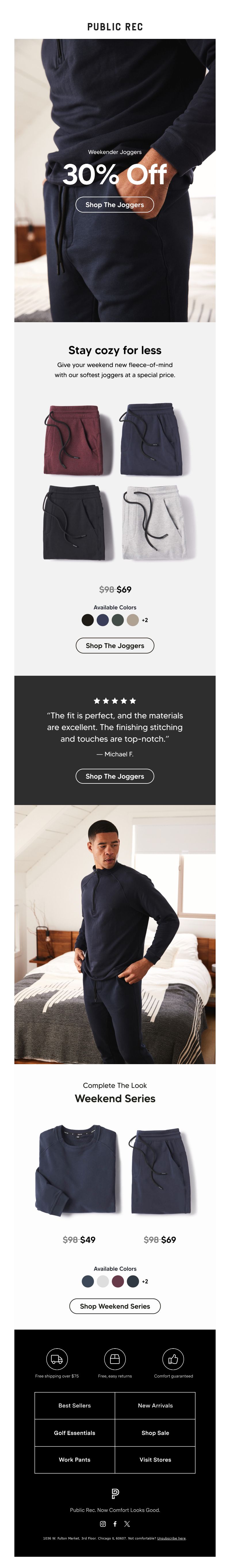Select the maroon Weekend Series color swatch

(118, 1281)
